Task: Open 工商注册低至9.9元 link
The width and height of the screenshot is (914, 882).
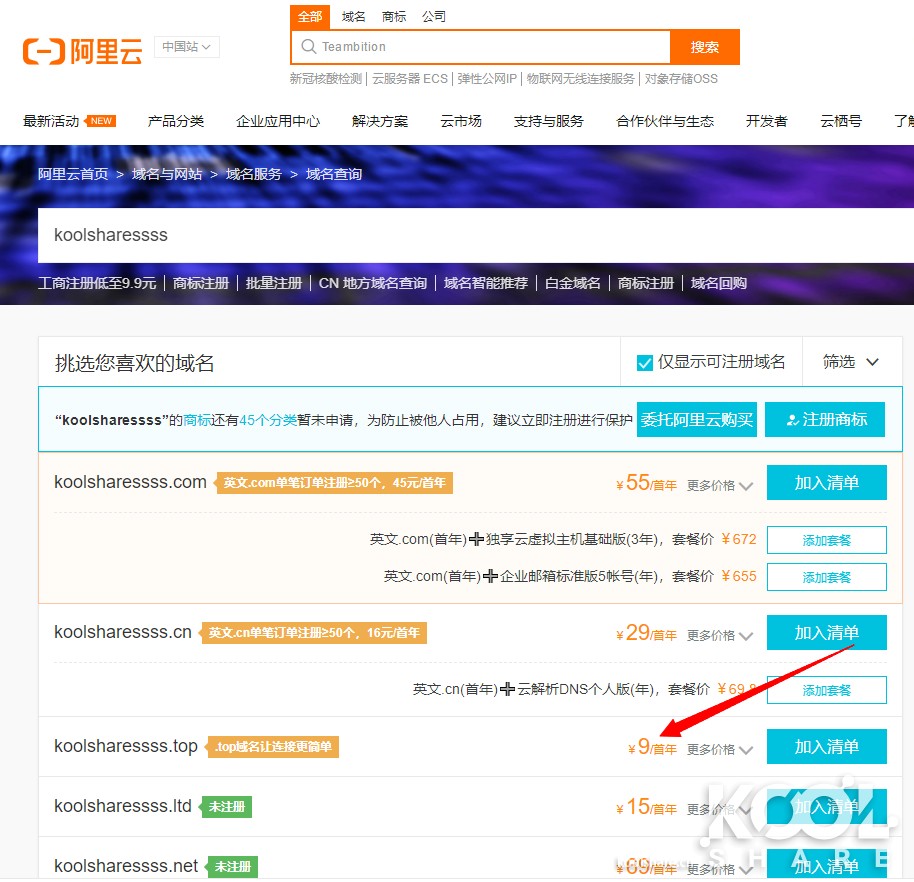Action: coord(97,283)
